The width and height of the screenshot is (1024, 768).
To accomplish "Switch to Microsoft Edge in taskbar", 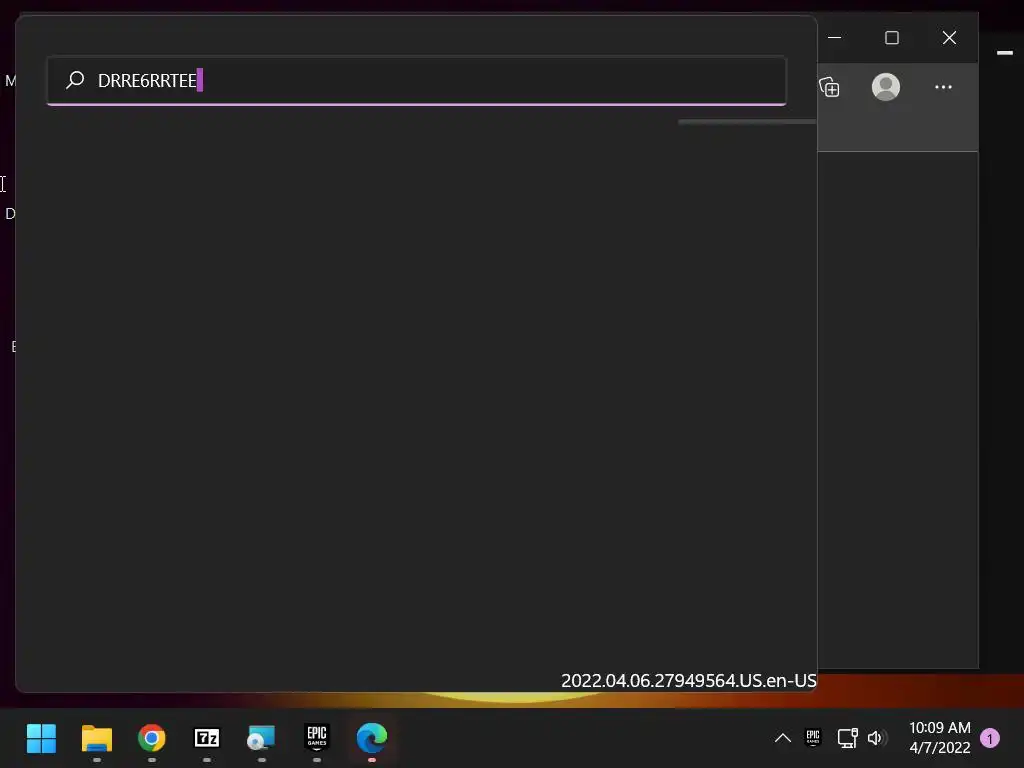I will pyautogui.click(x=372, y=739).
